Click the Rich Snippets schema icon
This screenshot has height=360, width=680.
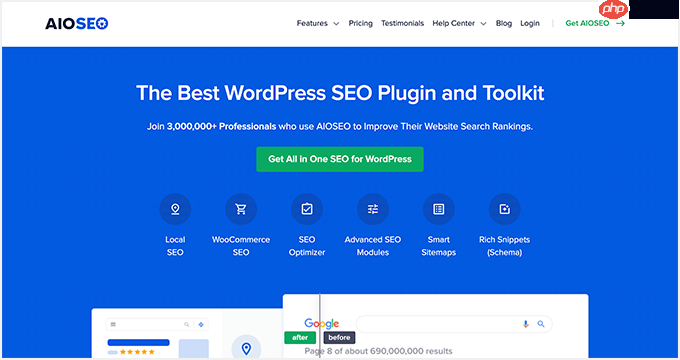[x=505, y=209]
